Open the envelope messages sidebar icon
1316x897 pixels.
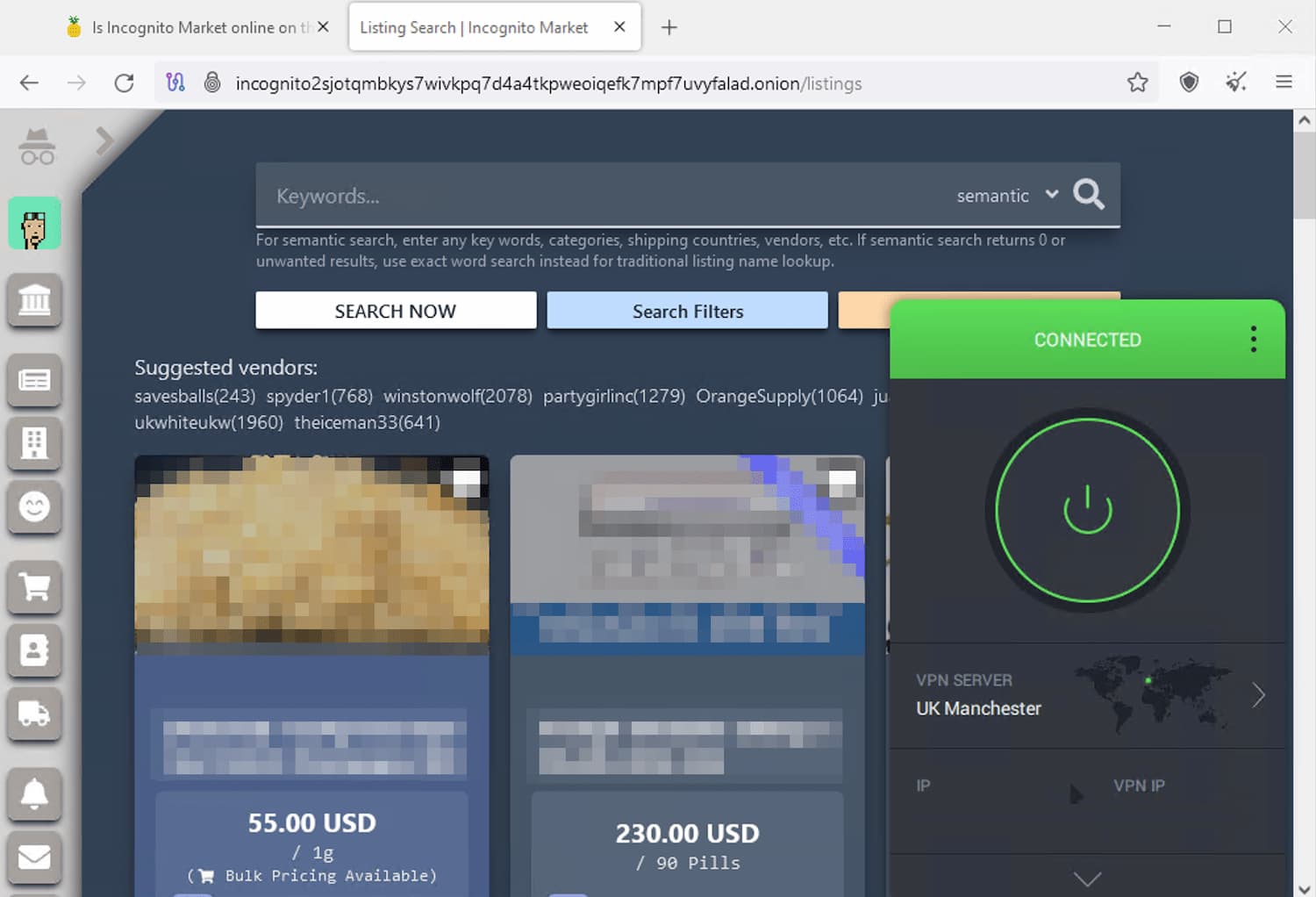[x=34, y=857]
